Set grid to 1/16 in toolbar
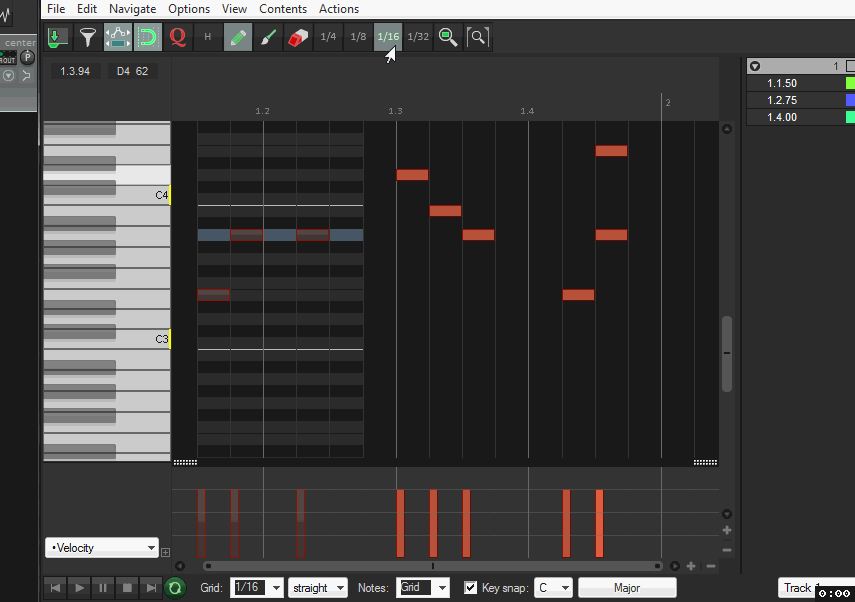855x602 pixels. coord(388,37)
